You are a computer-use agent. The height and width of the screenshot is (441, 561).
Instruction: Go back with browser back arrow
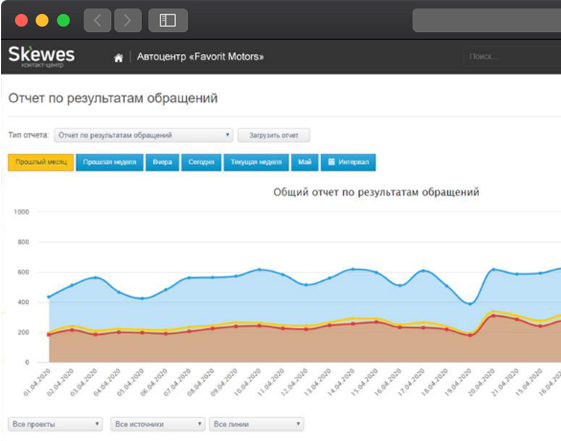click(97, 20)
